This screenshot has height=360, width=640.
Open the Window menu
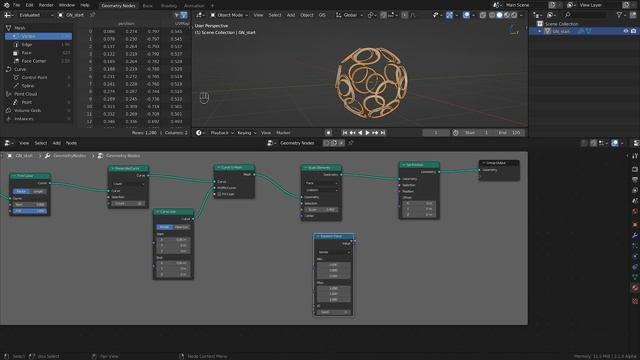click(x=67, y=5)
